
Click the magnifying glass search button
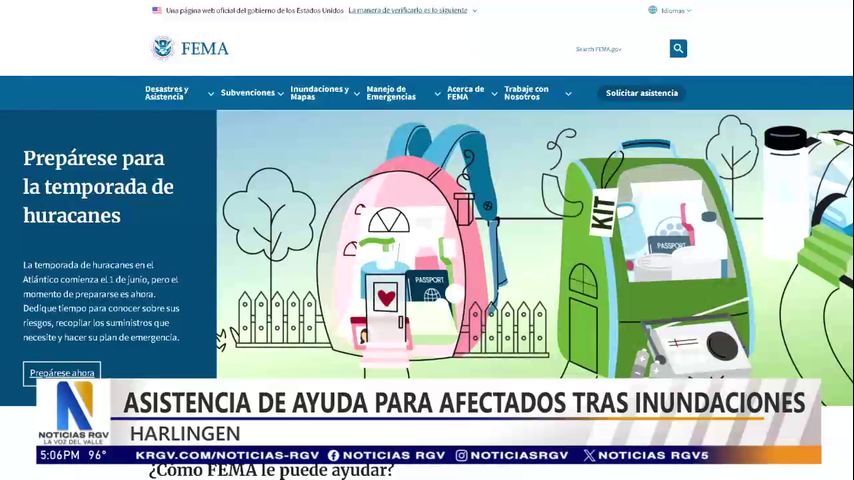(x=678, y=48)
